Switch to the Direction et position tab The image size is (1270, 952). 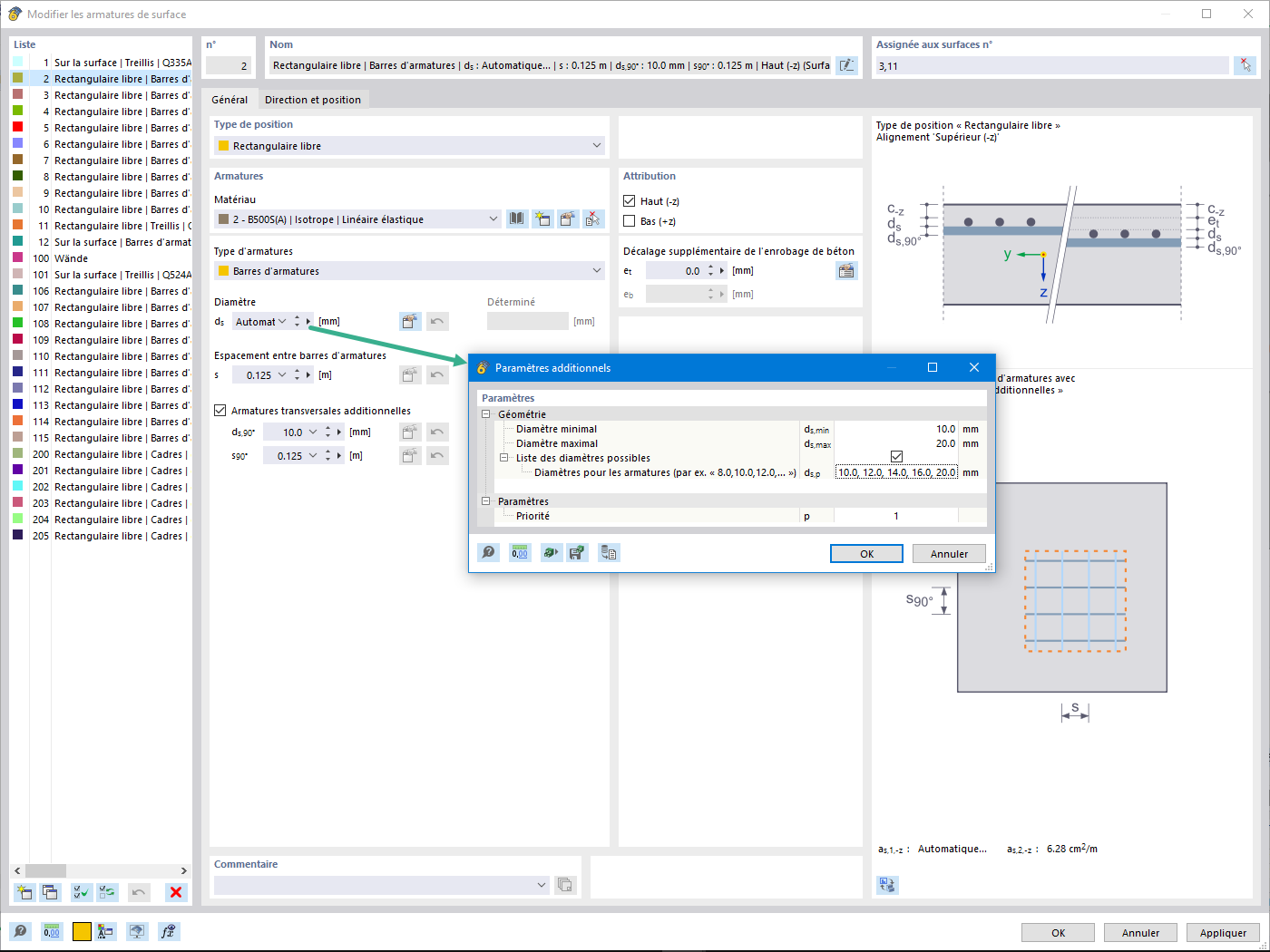[313, 100]
